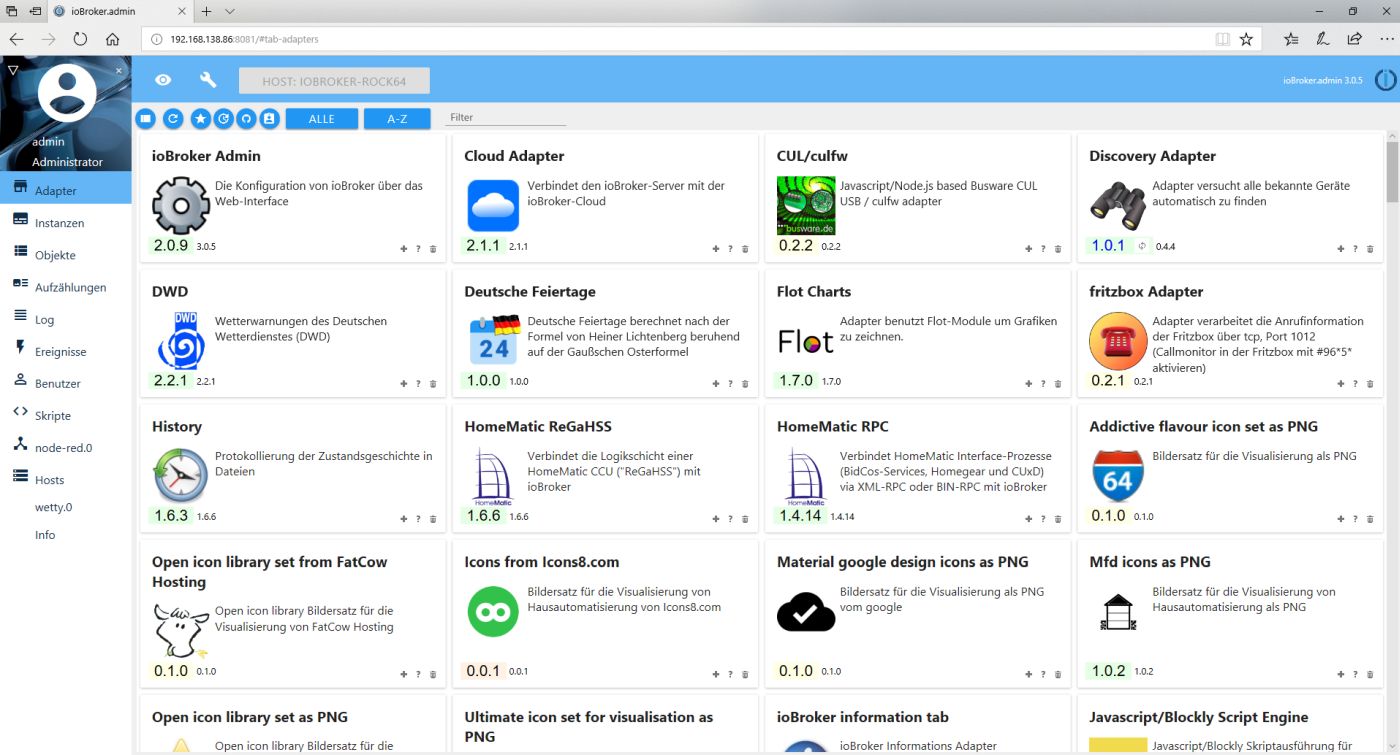The height and width of the screenshot is (755, 1400).
Task: Open help for FatCow Hosting icon library
Action: click(418, 674)
